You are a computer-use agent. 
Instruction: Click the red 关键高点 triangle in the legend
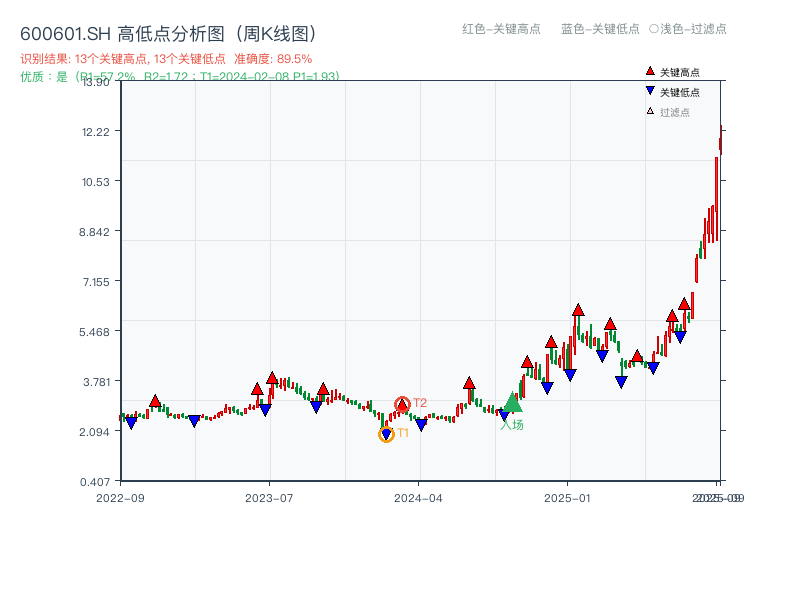[x=650, y=71]
